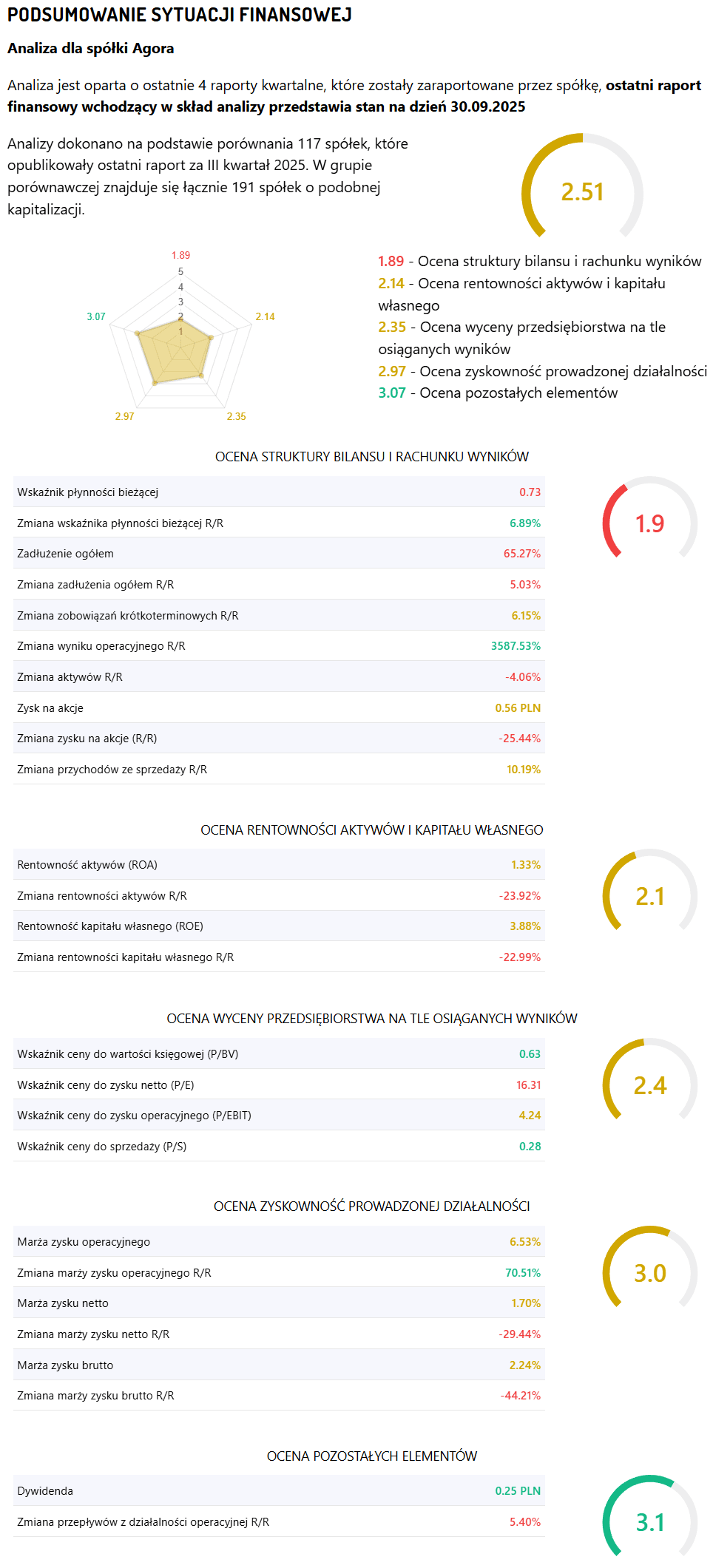Click the Rentowność aktywów (ROA) row
Image resolution: width=713 pixels, height=1568 pixels.
pyautogui.click(x=278, y=865)
